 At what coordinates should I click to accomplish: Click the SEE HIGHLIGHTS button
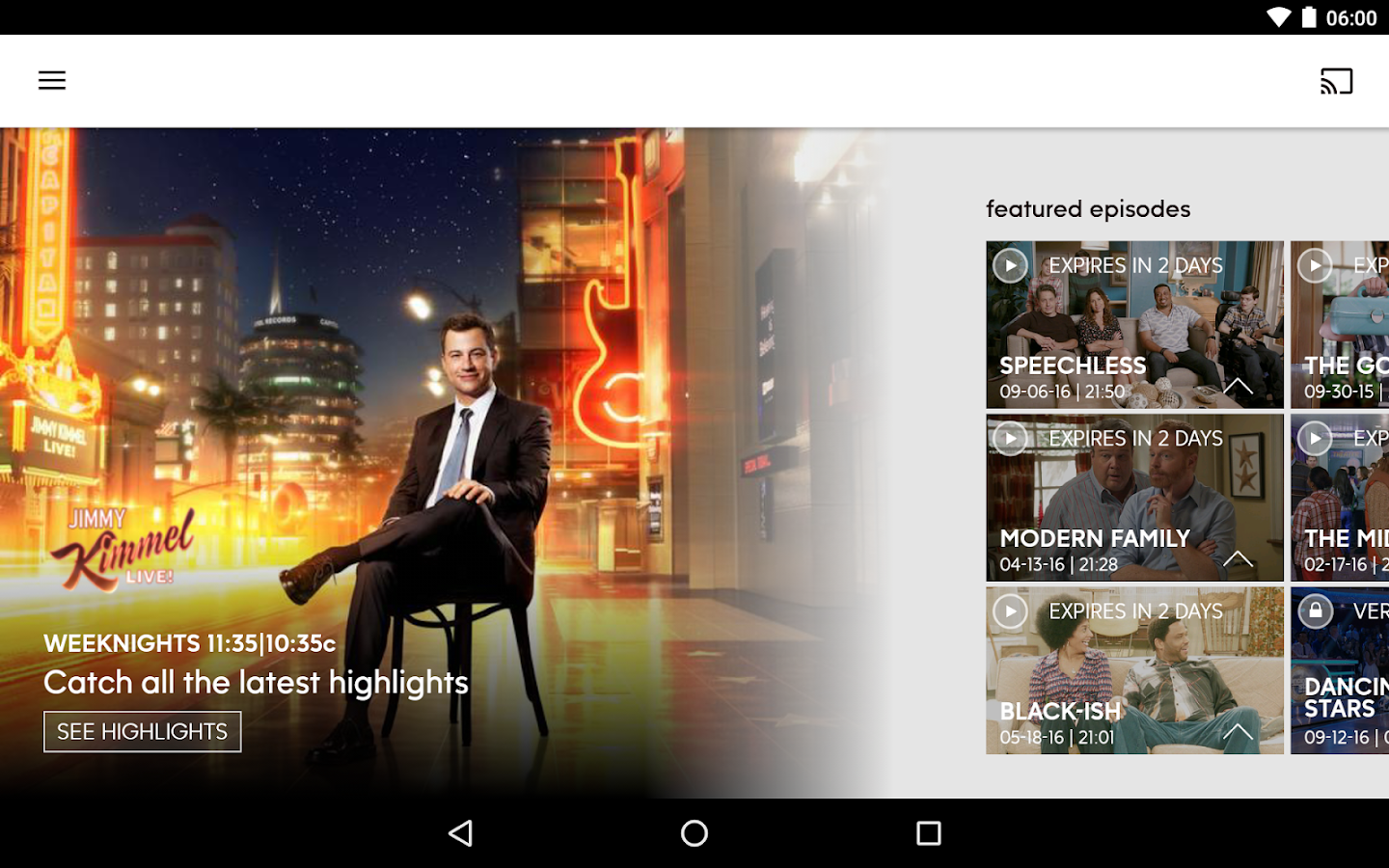[x=142, y=732]
